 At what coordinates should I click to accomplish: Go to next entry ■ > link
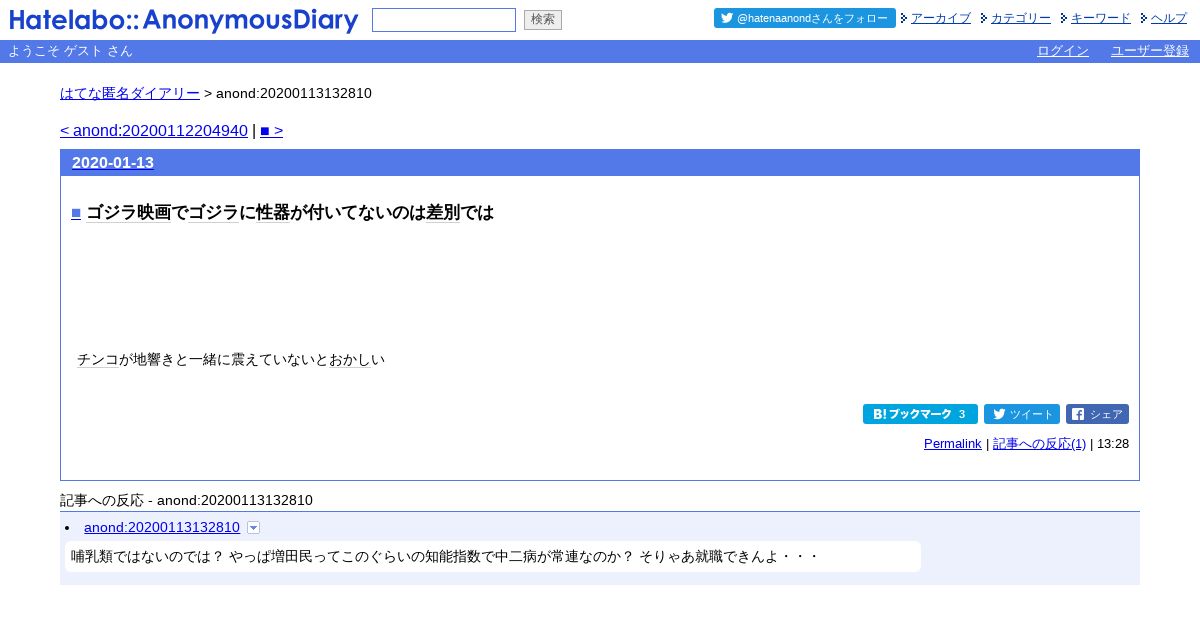[271, 130]
